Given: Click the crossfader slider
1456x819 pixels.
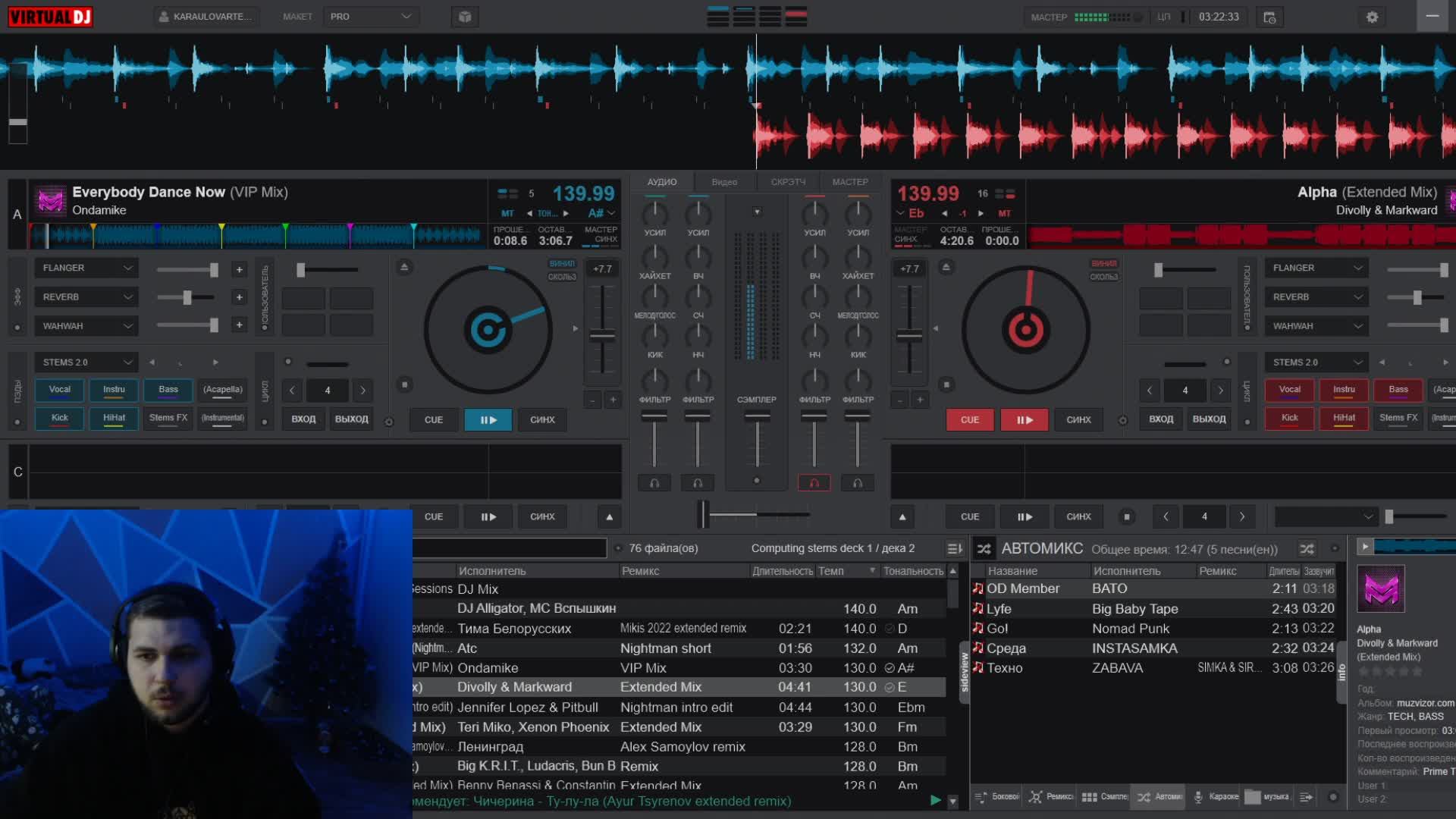Looking at the screenshot, I should point(703,515).
